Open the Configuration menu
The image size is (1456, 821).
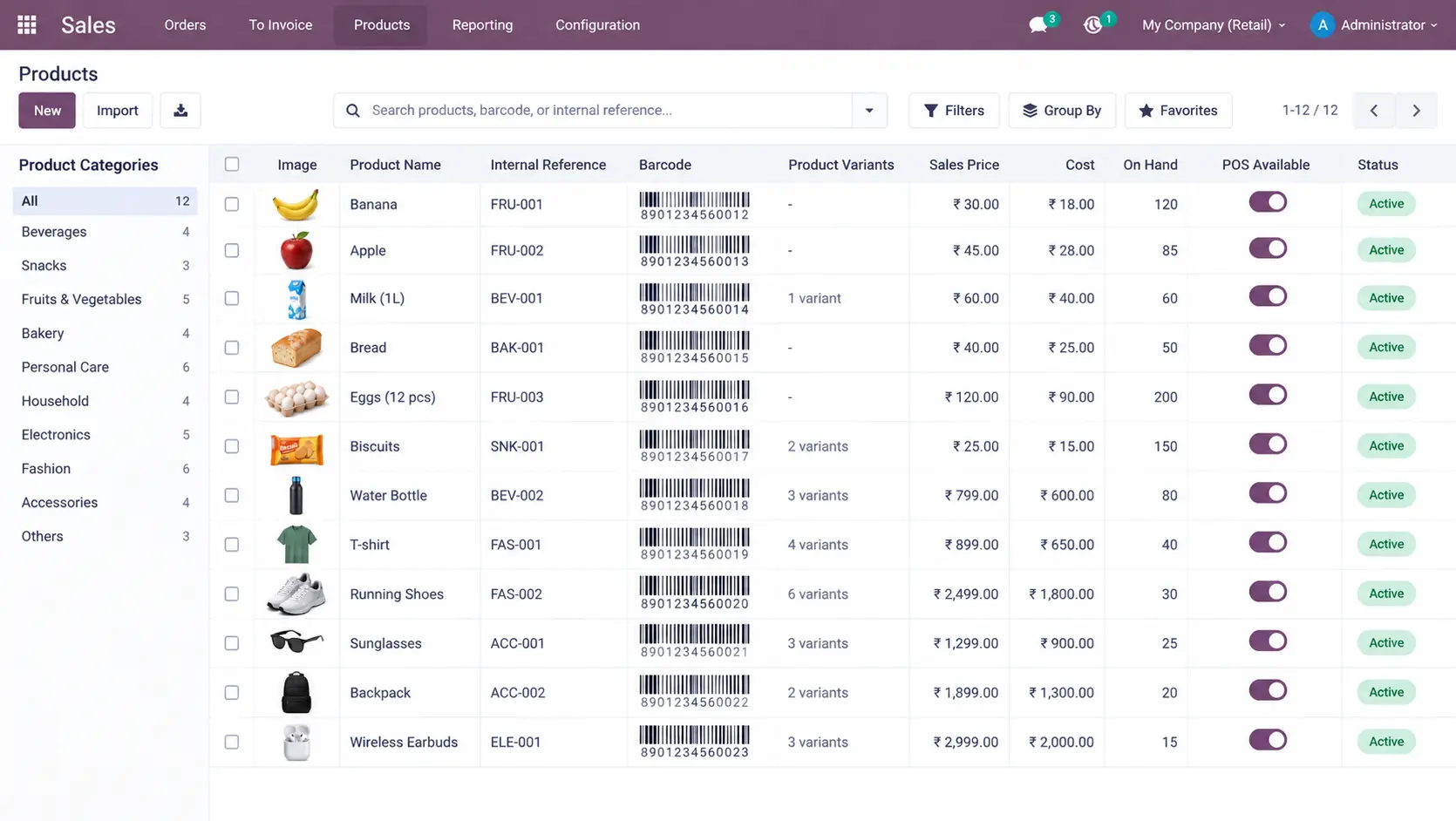[597, 25]
